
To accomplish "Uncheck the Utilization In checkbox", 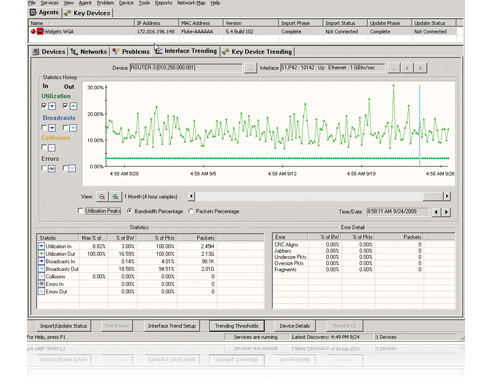I will pyautogui.click(x=44, y=106).
